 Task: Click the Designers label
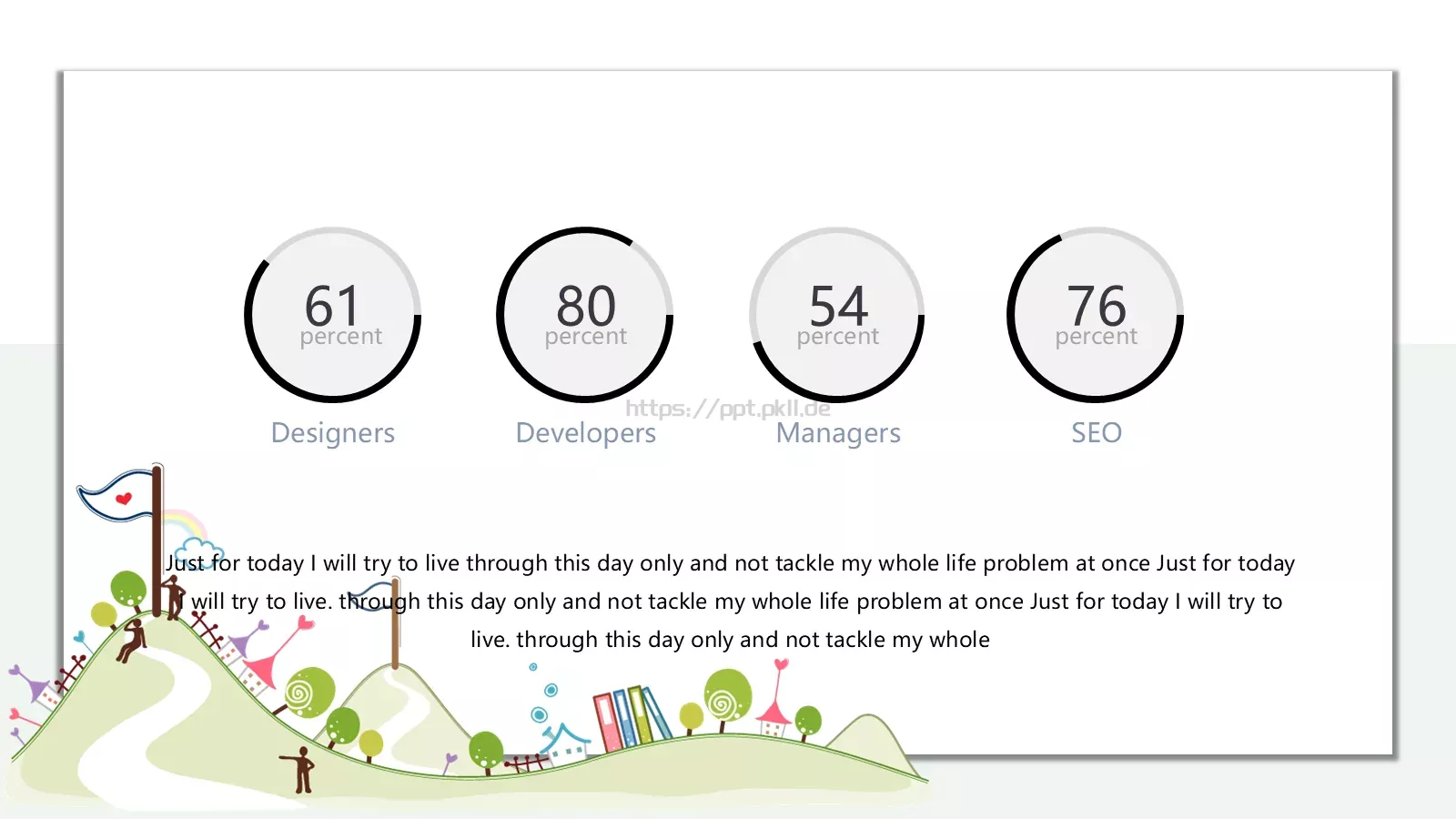click(x=333, y=433)
